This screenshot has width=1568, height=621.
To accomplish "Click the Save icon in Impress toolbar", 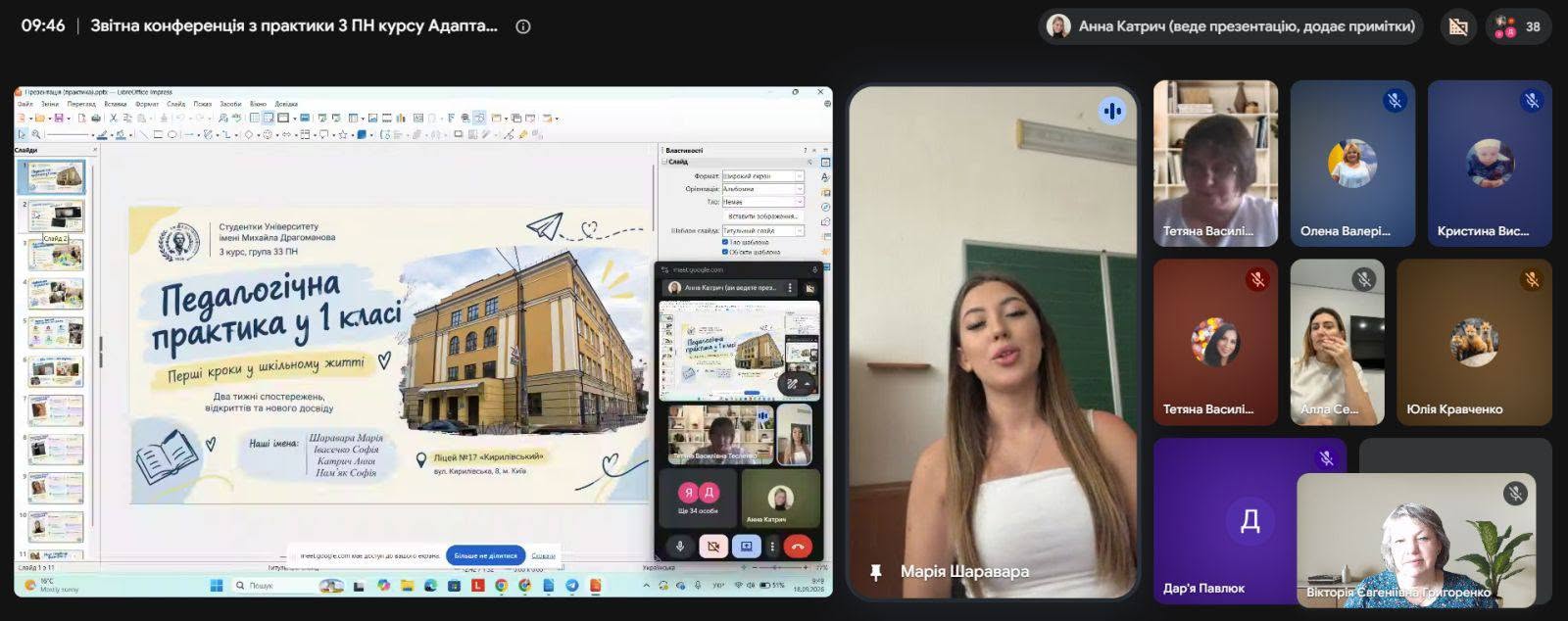I will pyautogui.click(x=59, y=119).
